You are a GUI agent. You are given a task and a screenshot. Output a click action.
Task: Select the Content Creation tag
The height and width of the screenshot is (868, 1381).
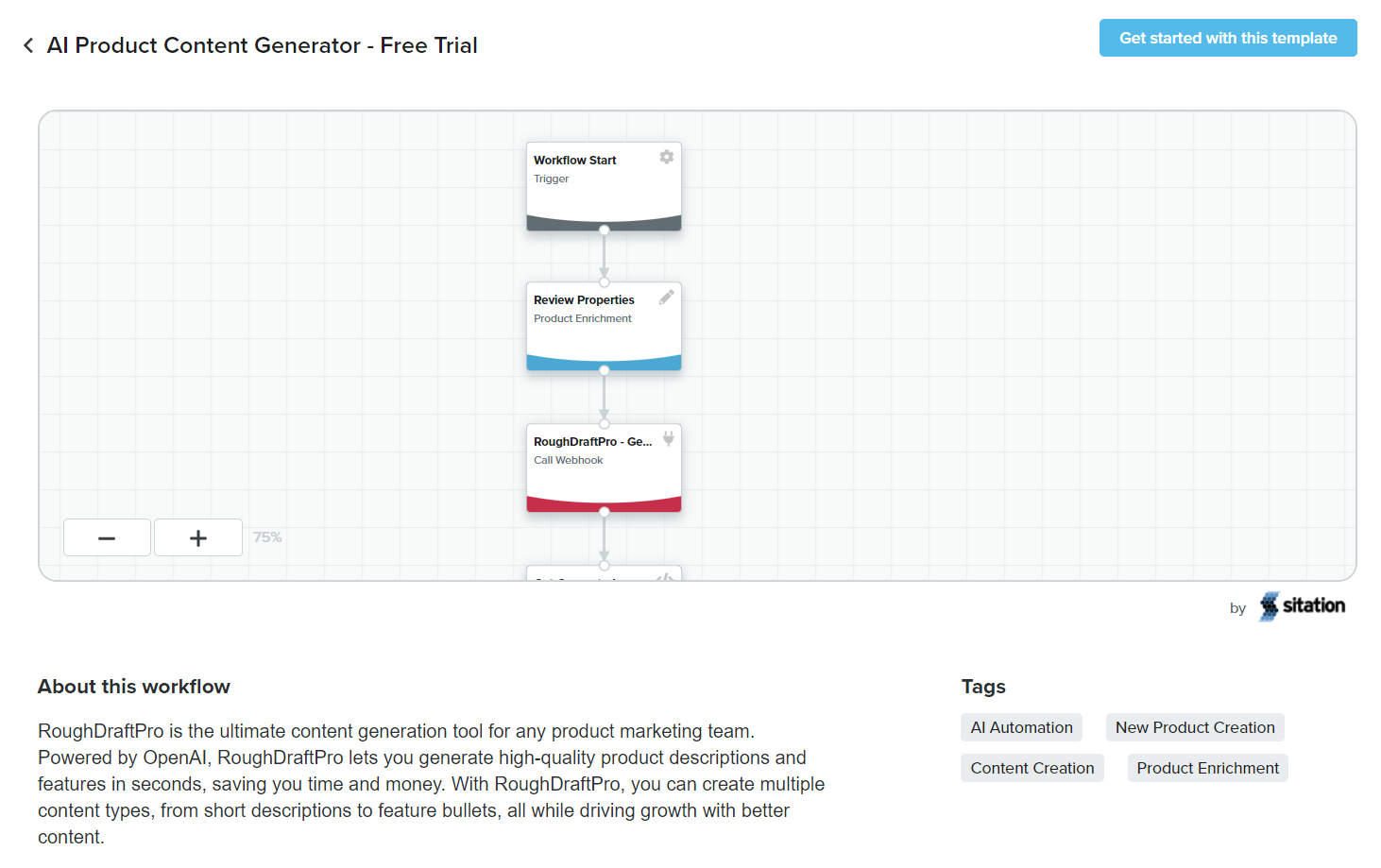click(1031, 767)
